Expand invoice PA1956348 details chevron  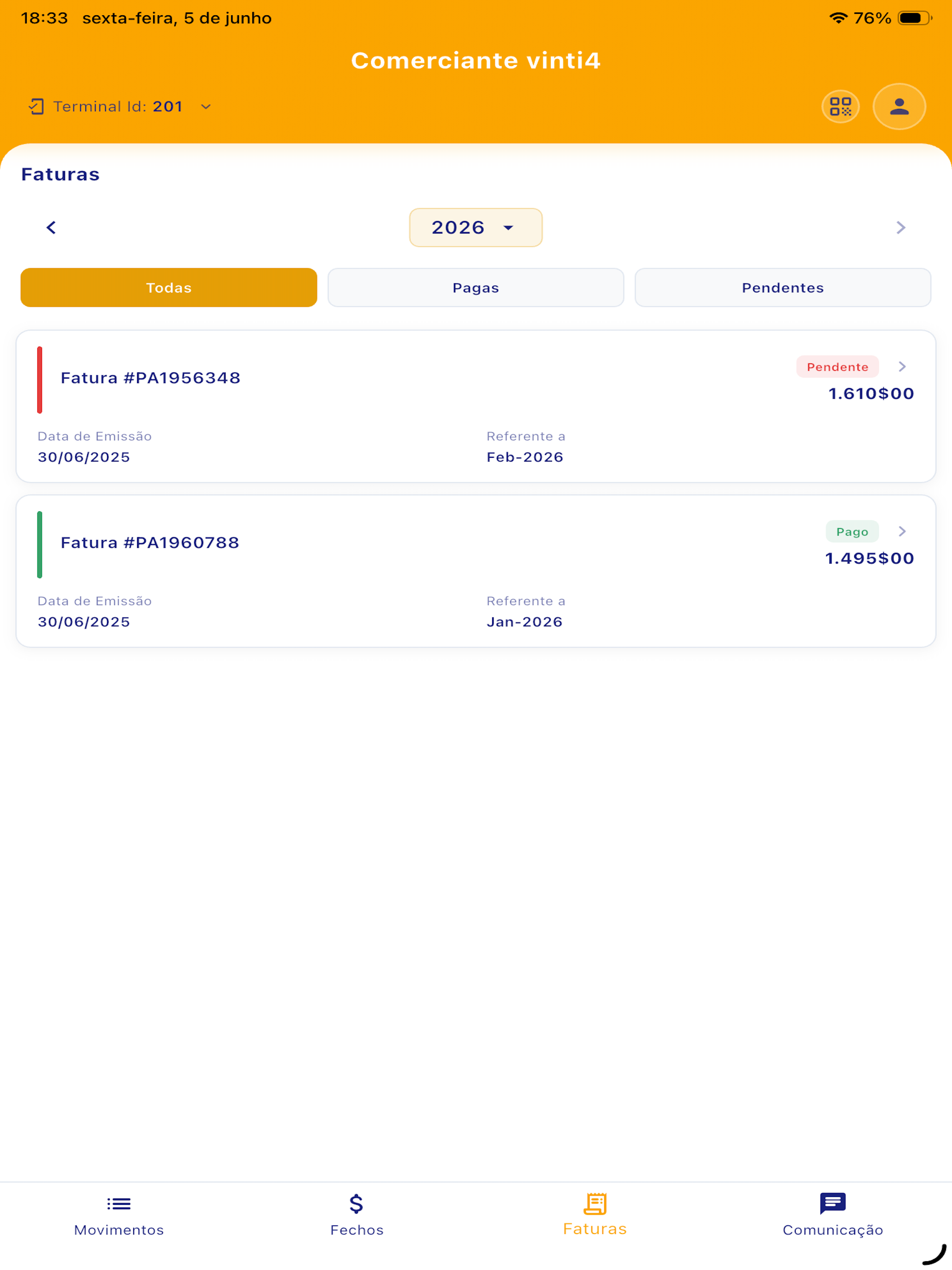pos(902,367)
